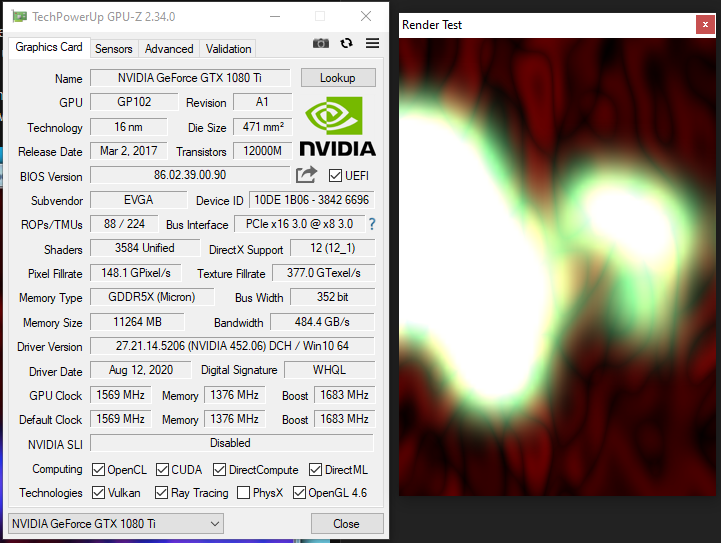This screenshot has height=543, width=721.
Task: Click the Subvendor value EVGA
Action: coord(138,200)
